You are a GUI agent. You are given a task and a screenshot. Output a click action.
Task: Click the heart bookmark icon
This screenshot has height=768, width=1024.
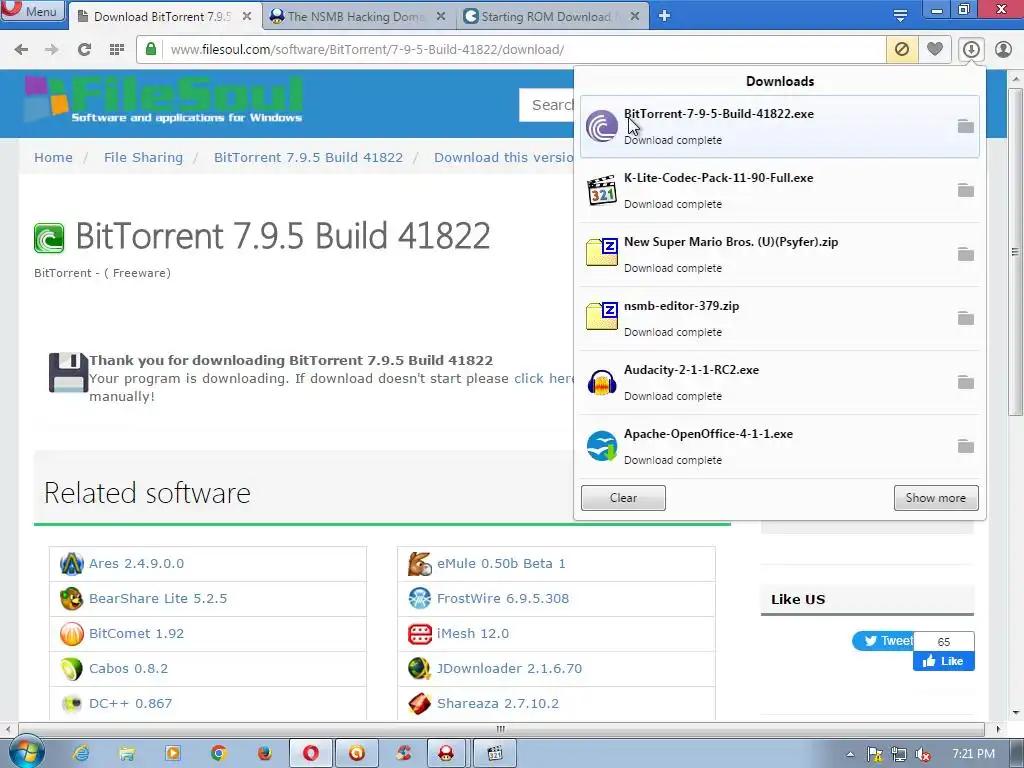935,49
